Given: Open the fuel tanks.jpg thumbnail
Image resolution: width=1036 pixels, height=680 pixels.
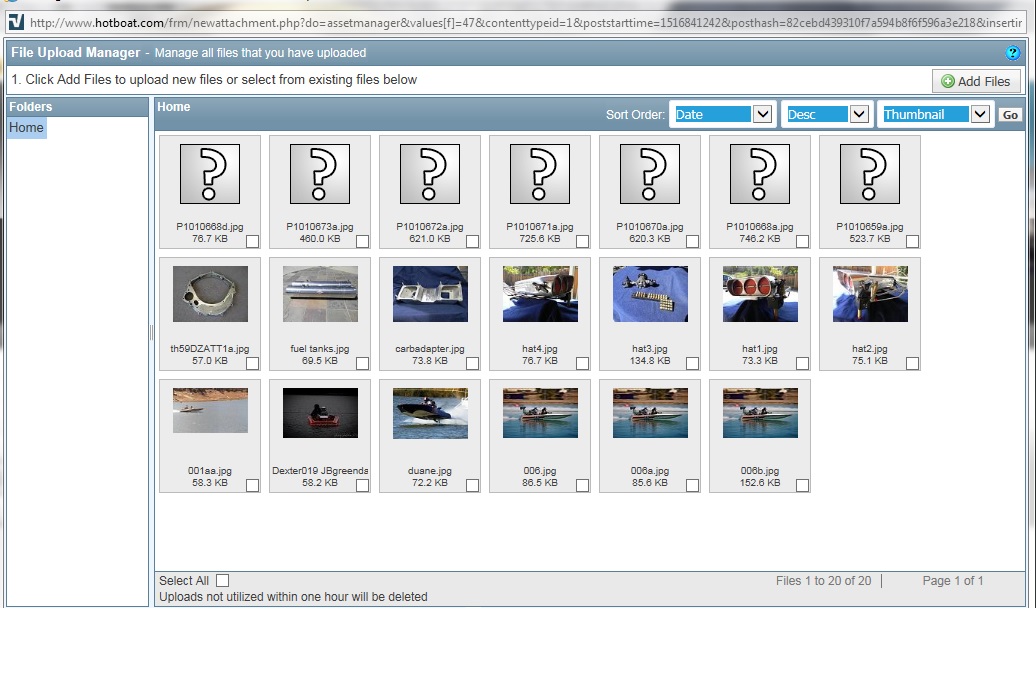Looking at the screenshot, I should 320,294.
